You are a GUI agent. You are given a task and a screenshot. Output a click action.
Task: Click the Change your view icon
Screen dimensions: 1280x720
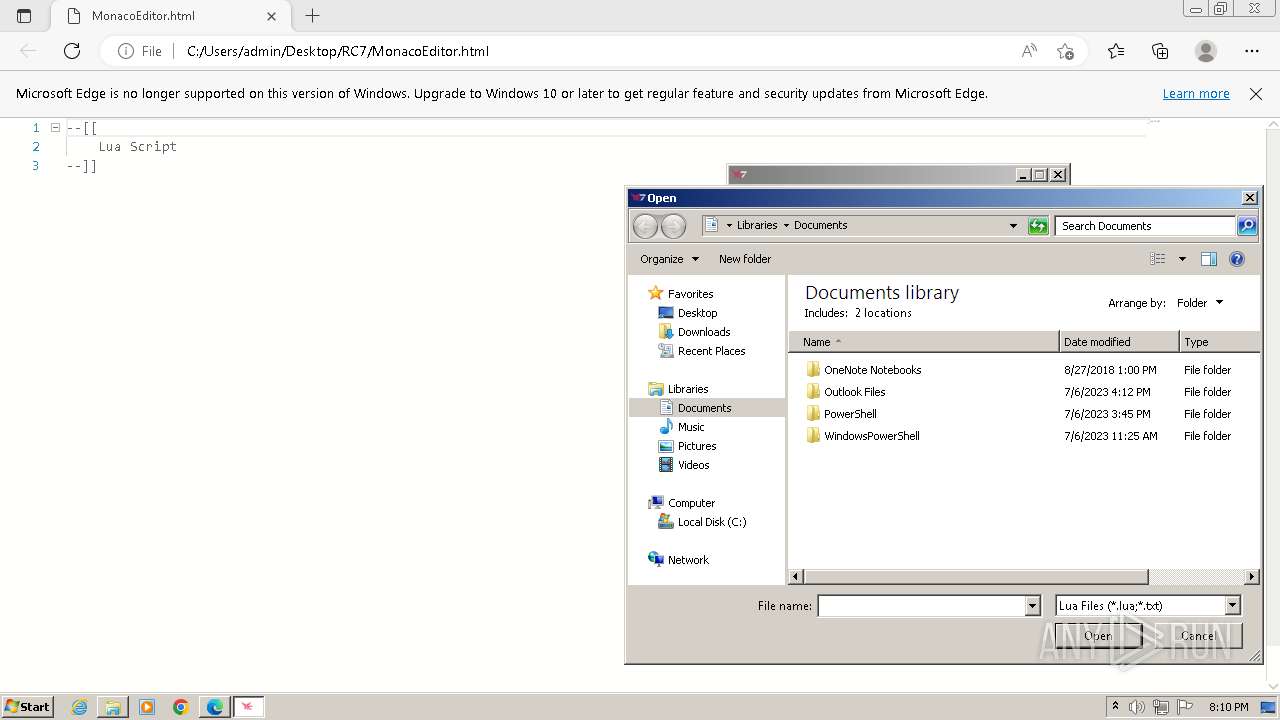click(1158, 259)
